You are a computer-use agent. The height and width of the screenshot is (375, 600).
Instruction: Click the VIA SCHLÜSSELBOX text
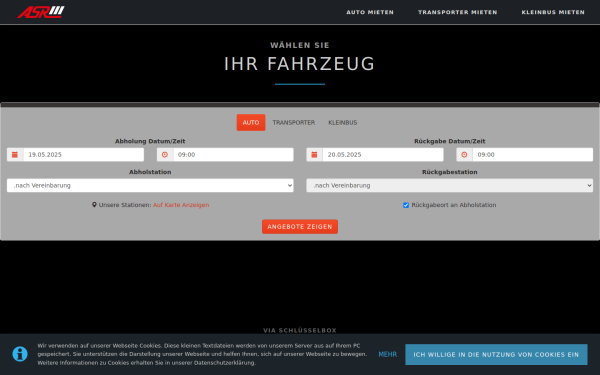[300, 330]
